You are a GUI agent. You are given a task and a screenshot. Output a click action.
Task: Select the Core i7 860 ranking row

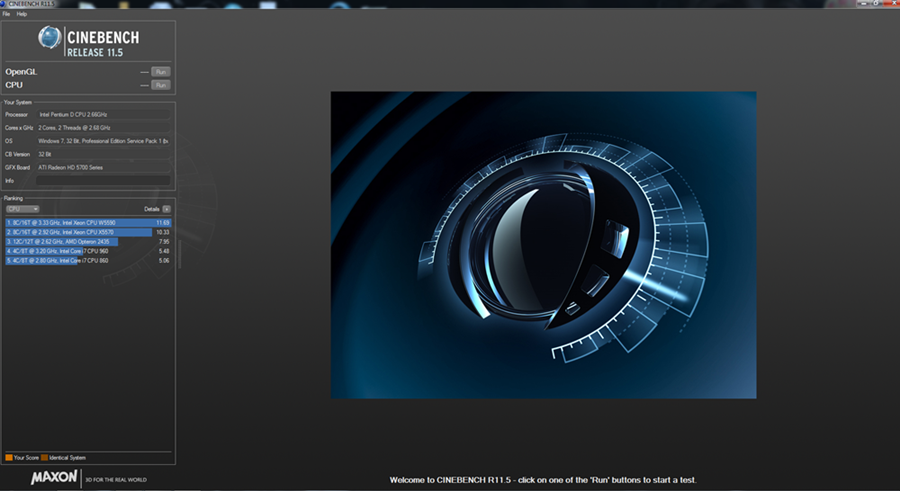point(88,260)
